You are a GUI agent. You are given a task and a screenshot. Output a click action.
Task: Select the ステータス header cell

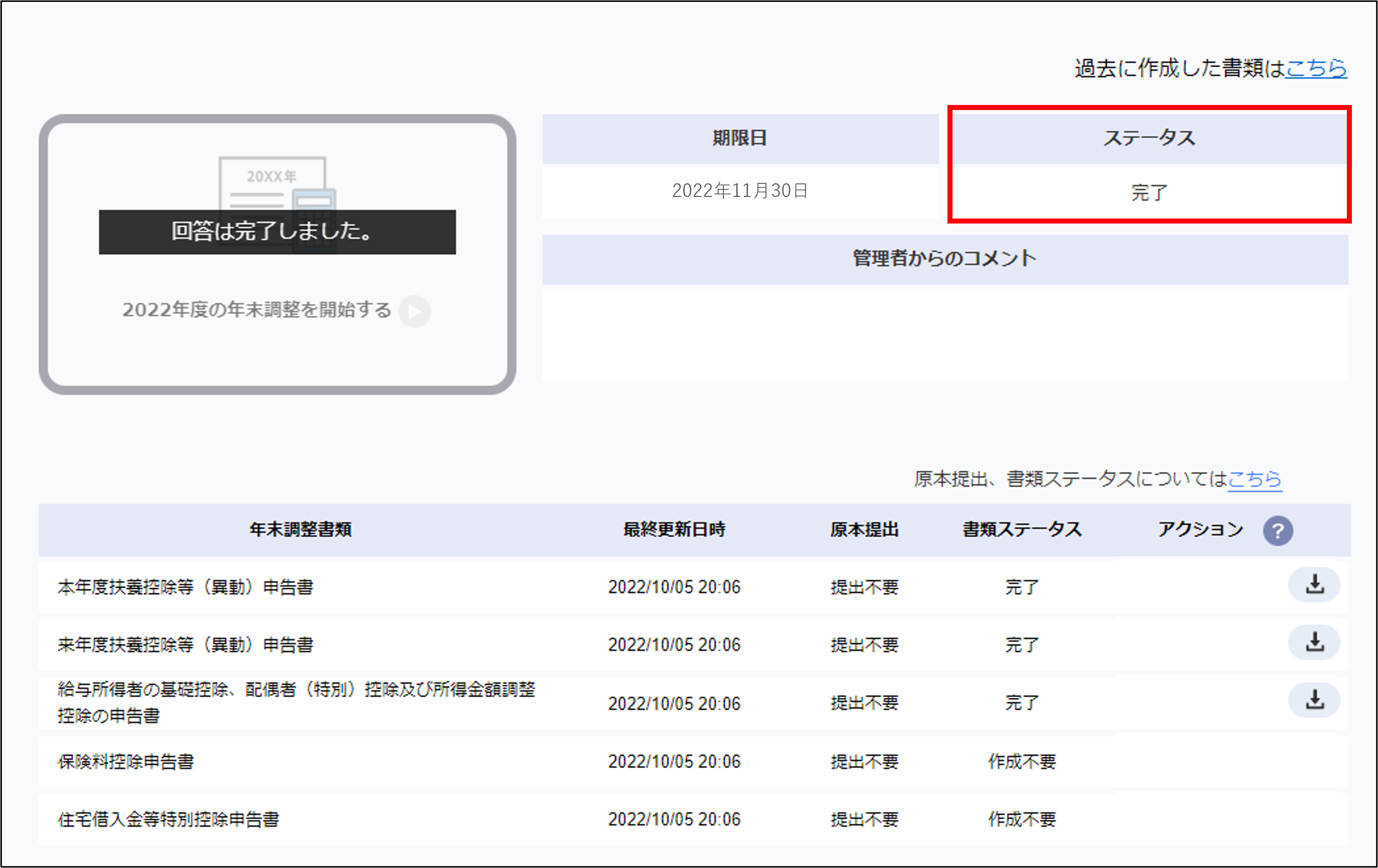pyautogui.click(x=1149, y=139)
